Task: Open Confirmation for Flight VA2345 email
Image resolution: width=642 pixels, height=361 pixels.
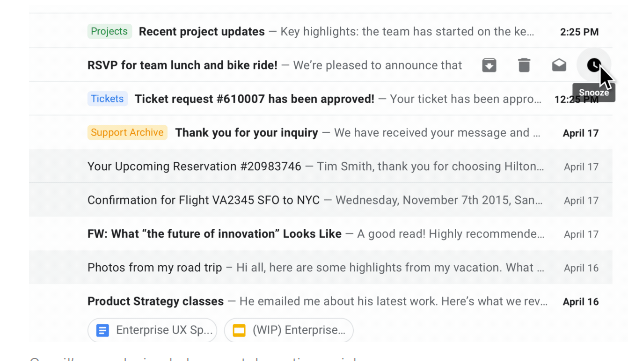Action: coord(321,200)
